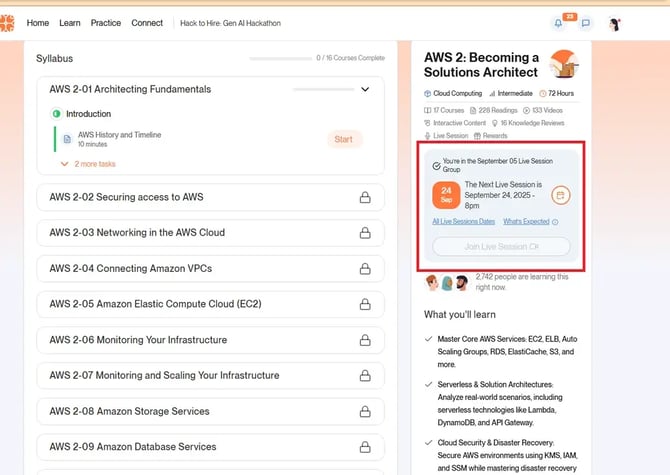670x475 pixels.
Task: Click the user profile avatar
Action: tap(615, 23)
